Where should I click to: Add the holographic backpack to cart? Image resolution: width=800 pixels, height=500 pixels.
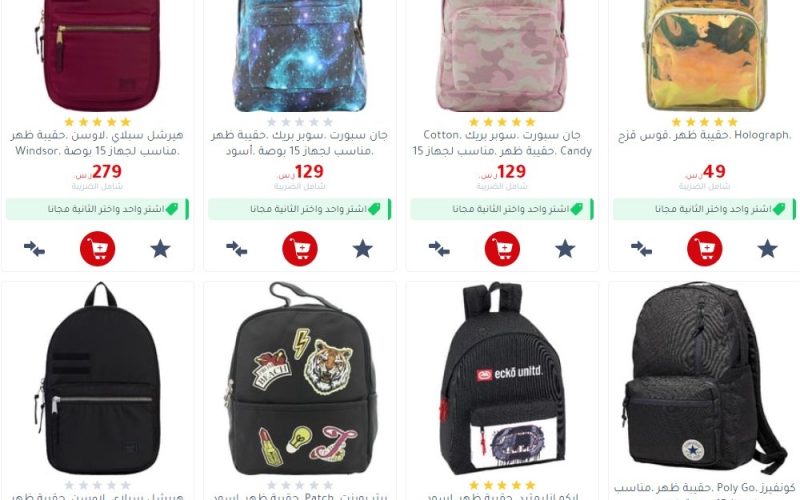(705, 248)
